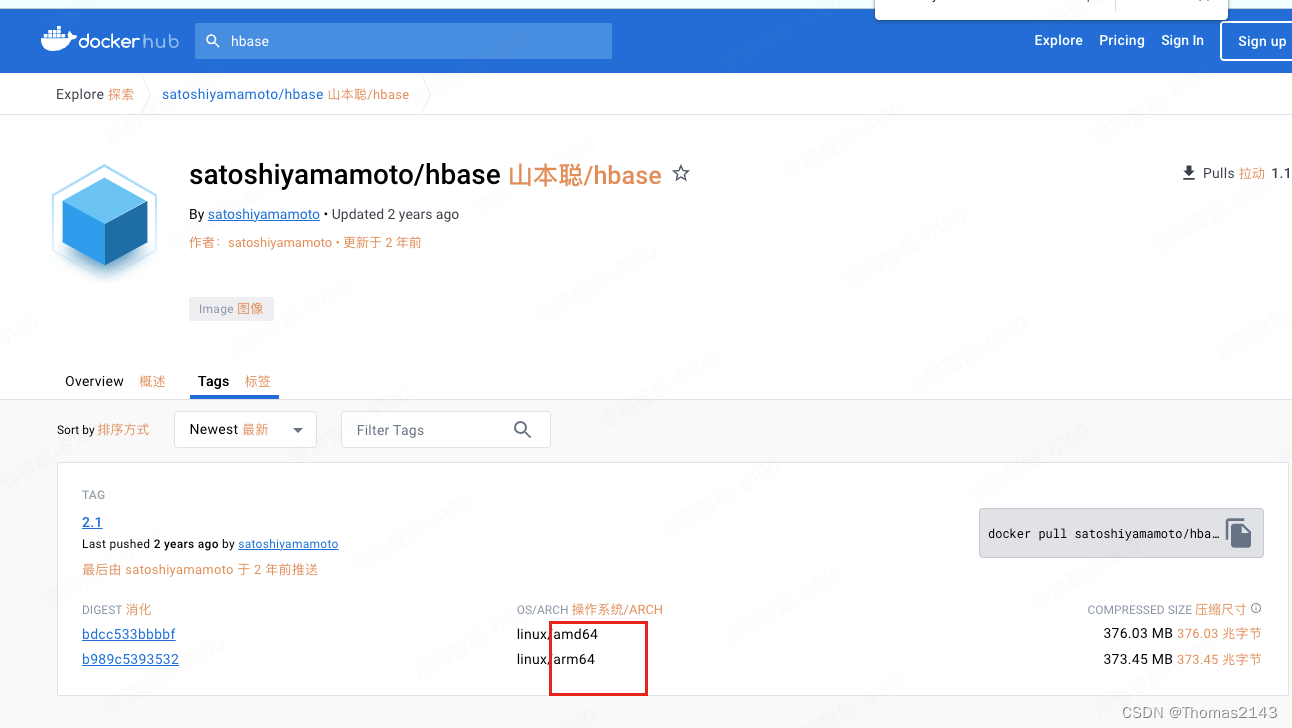Star the satoshiyamamoto/hbase repository

681,173
